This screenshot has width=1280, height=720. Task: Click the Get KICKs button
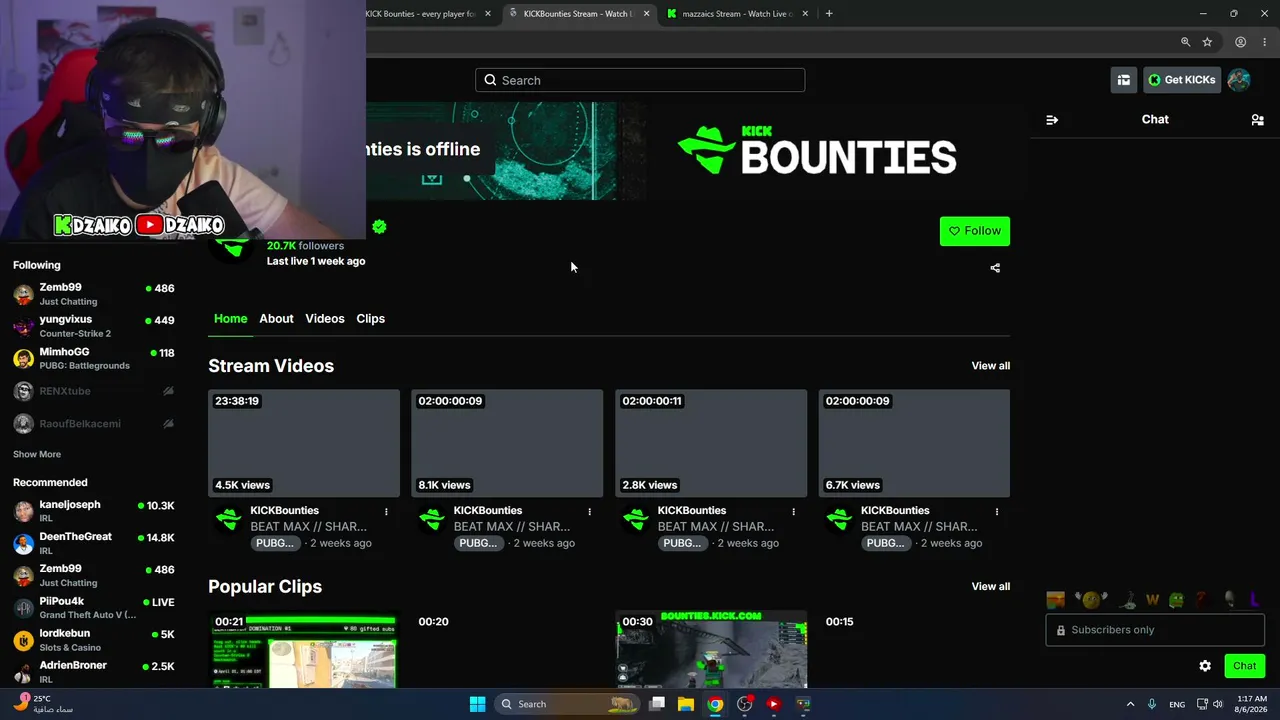pos(1182,80)
